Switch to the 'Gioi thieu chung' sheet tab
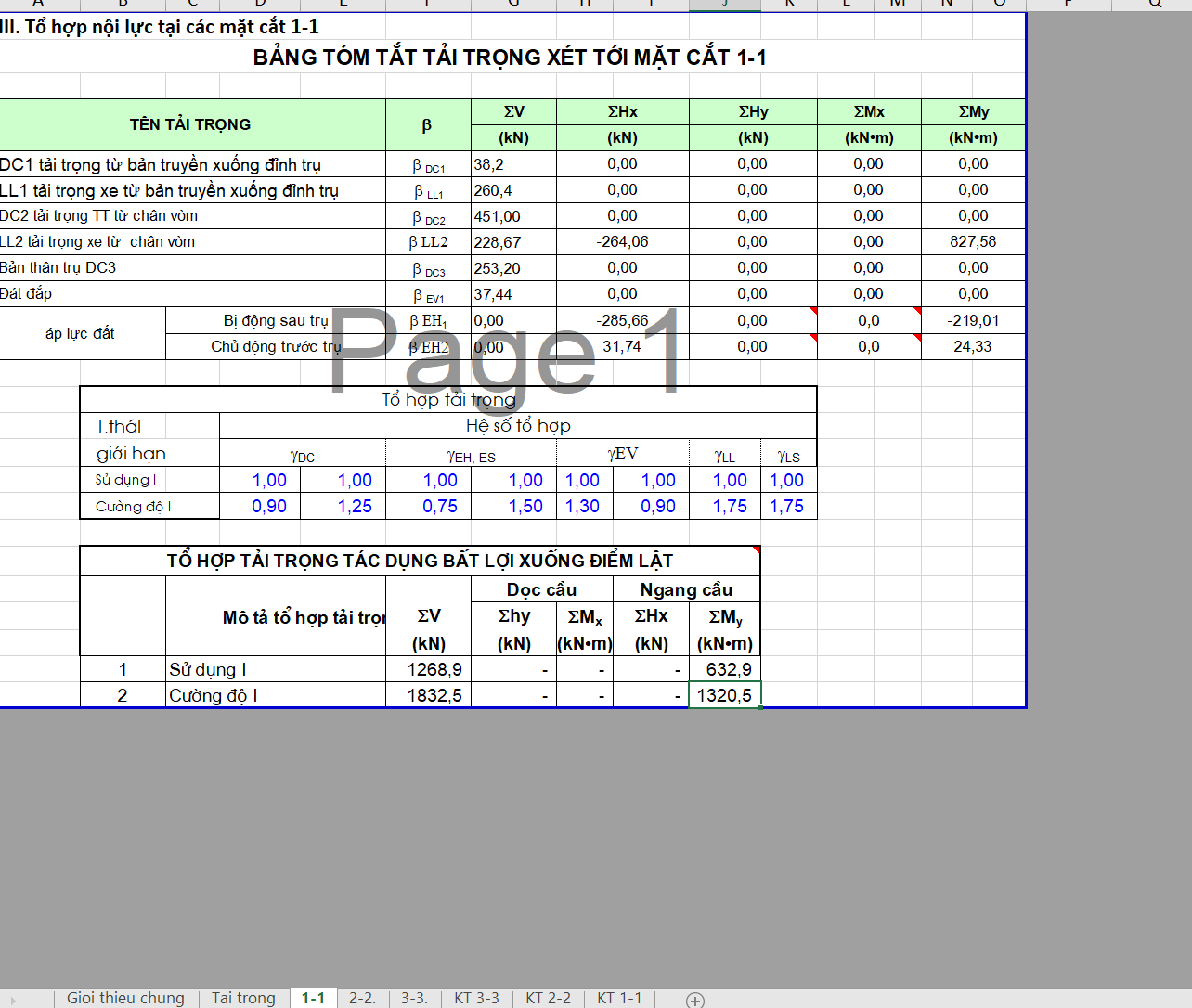1192x1008 pixels. coord(125,998)
